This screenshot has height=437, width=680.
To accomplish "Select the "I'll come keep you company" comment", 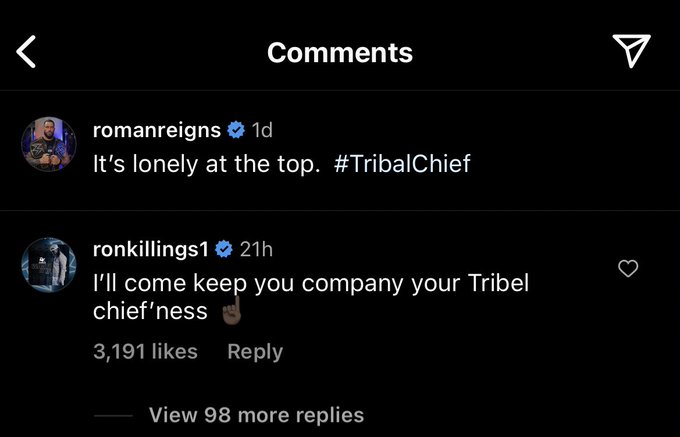I will (311, 297).
